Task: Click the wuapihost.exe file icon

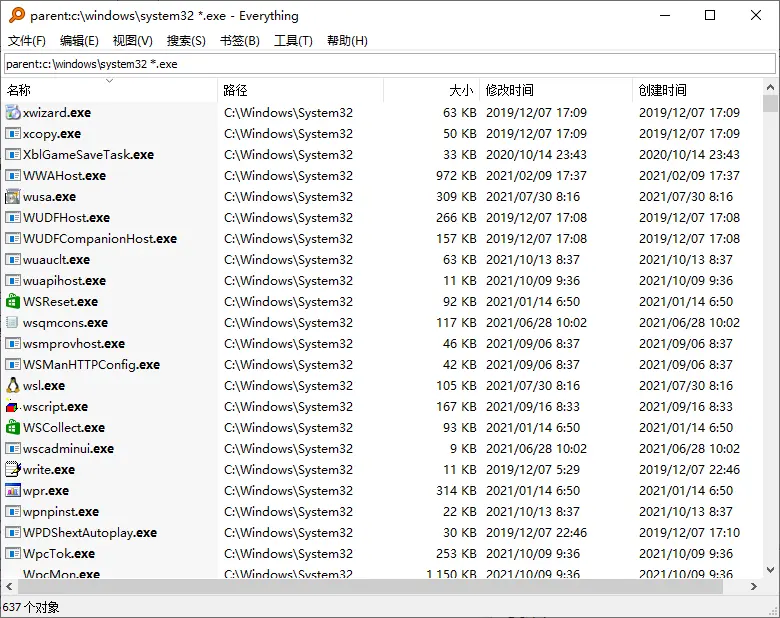Action: point(13,281)
